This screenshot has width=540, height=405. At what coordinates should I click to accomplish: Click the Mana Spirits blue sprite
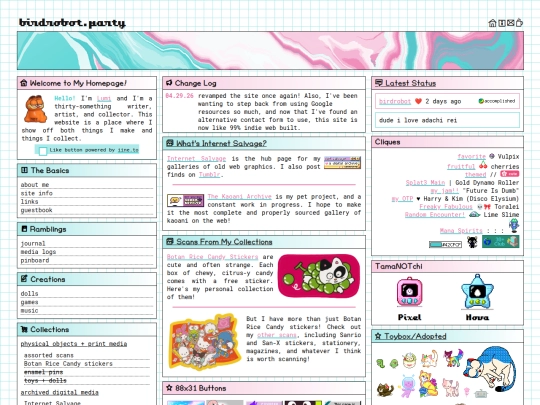click(x=514, y=226)
